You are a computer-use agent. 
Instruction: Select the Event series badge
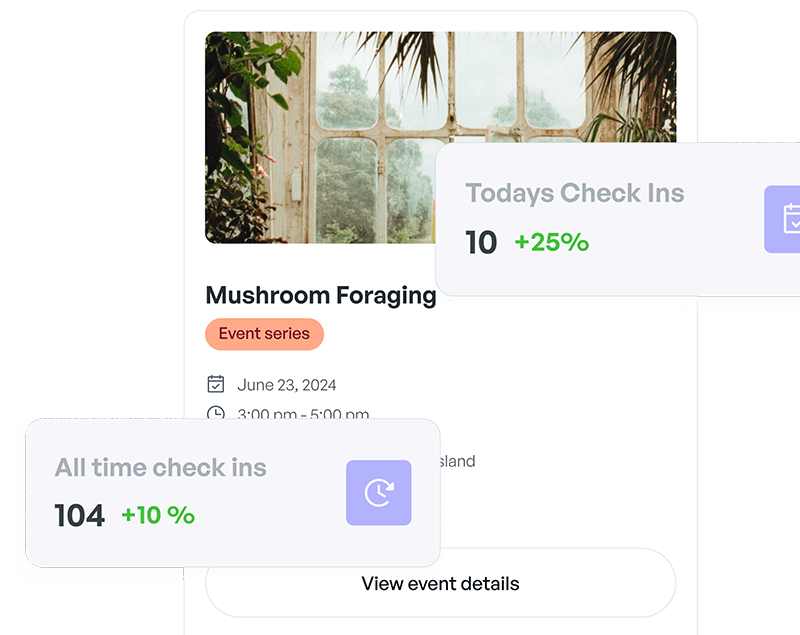(x=264, y=334)
